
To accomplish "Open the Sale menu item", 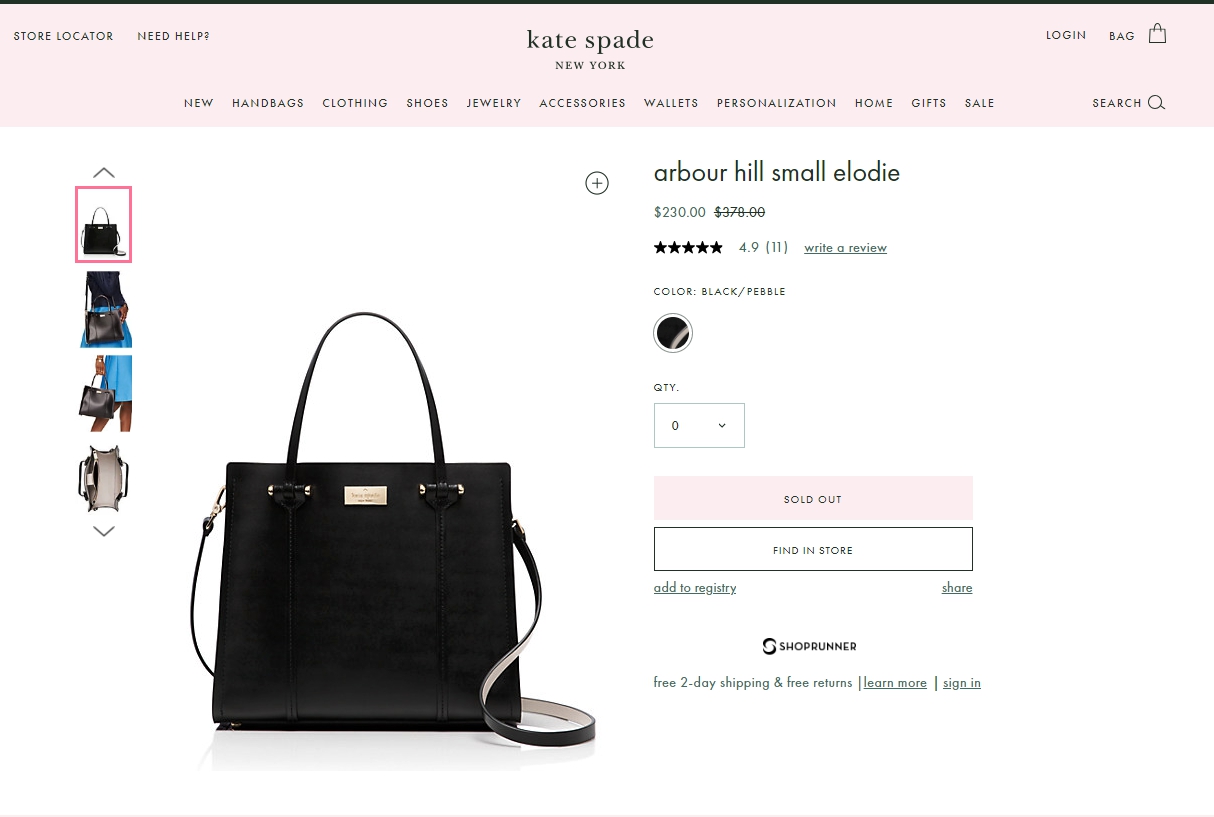I will click(x=980, y=103).
